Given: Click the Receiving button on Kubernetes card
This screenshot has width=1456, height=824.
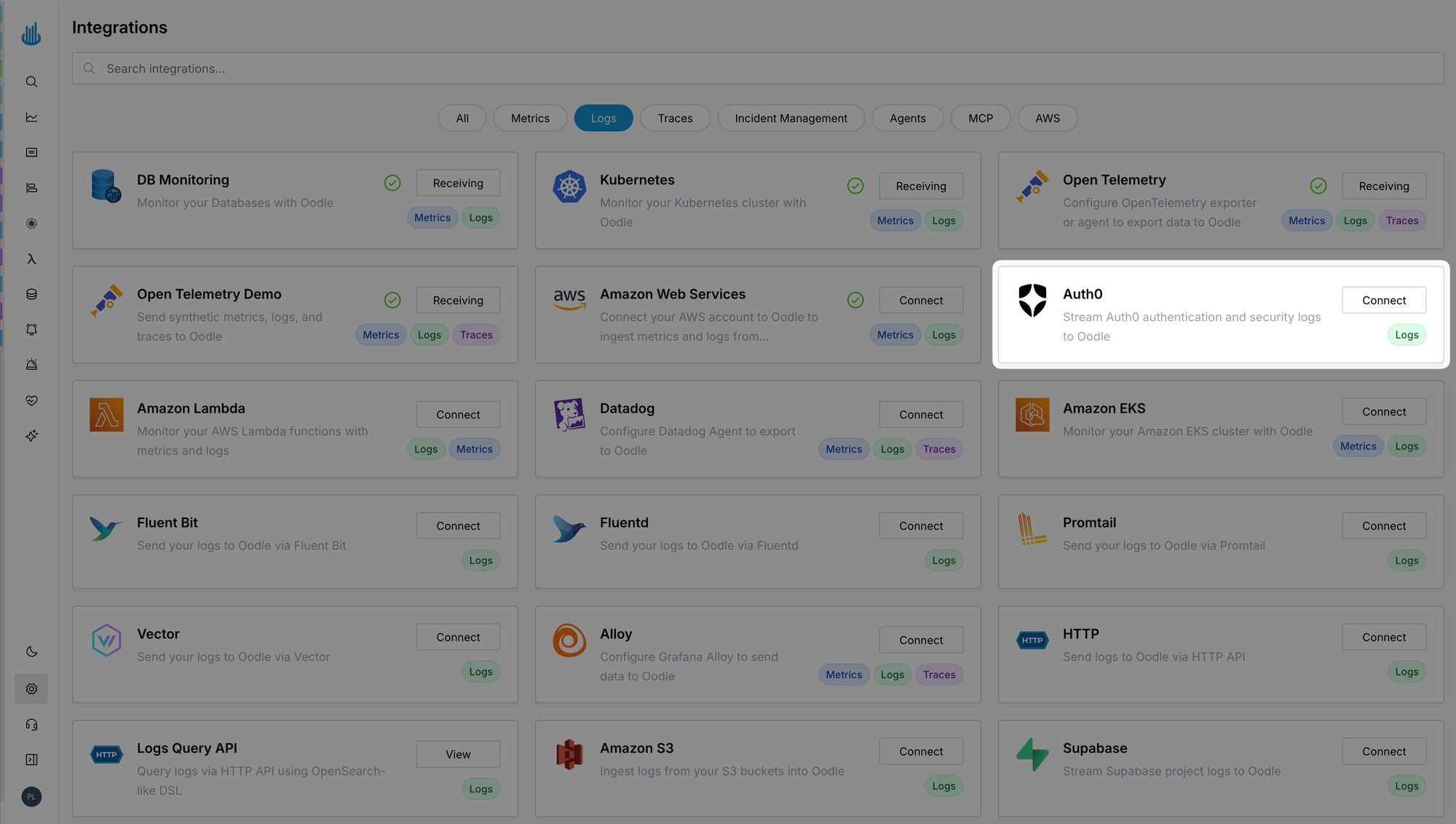Looking at the screenshot, I should 920,186.
